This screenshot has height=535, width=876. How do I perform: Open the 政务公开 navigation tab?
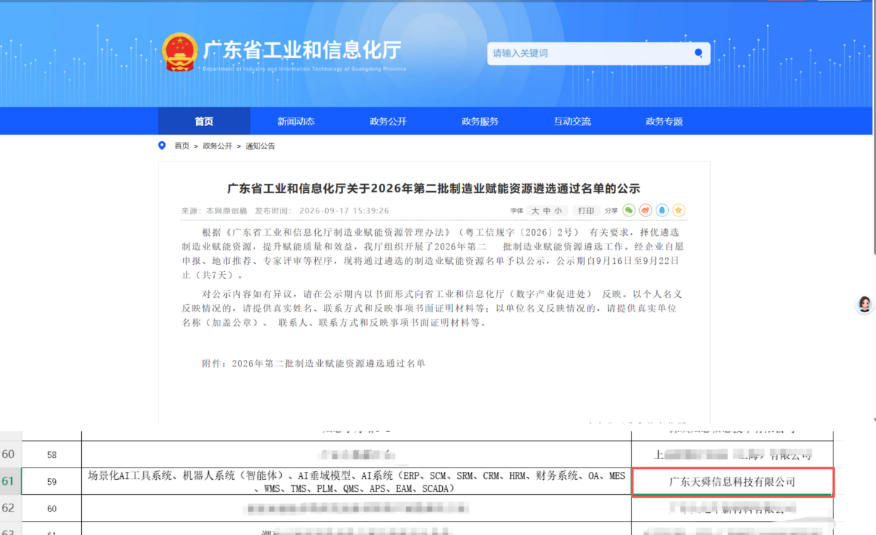[x=388, y=121]
